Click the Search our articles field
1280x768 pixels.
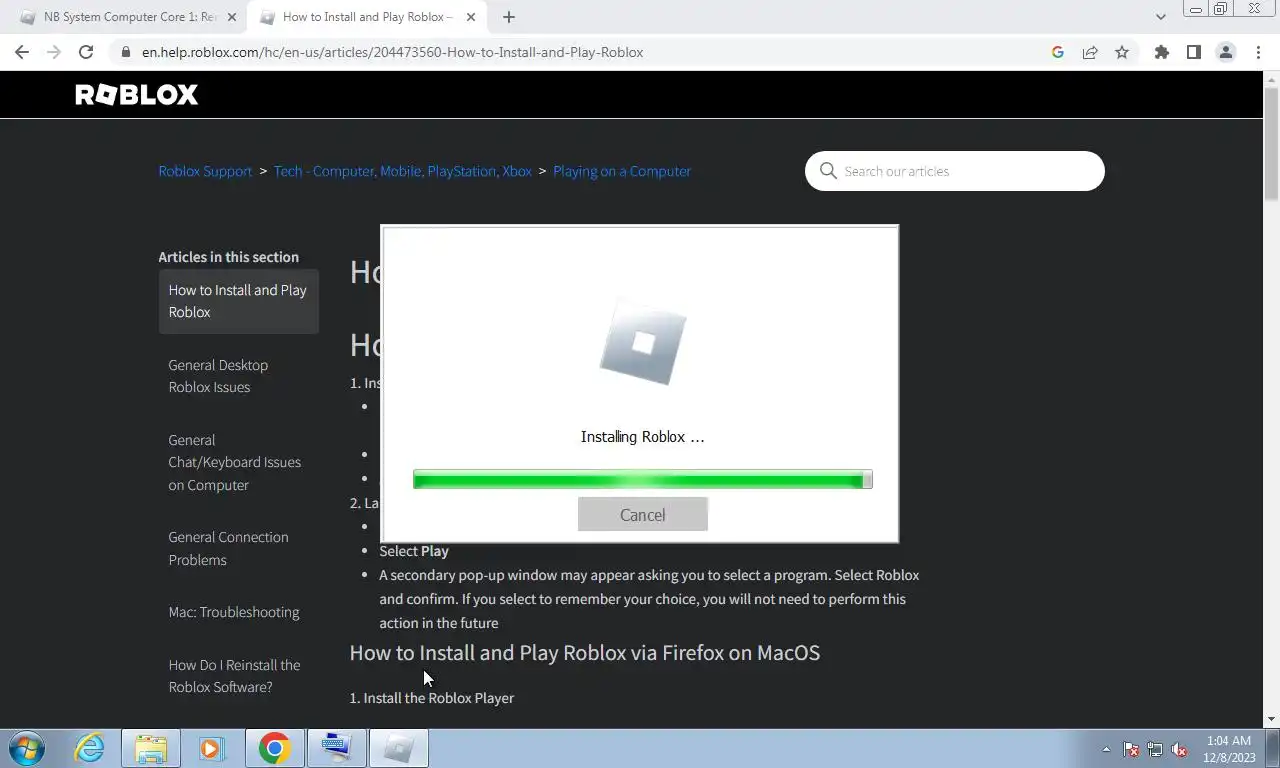(x=955, y=171)
